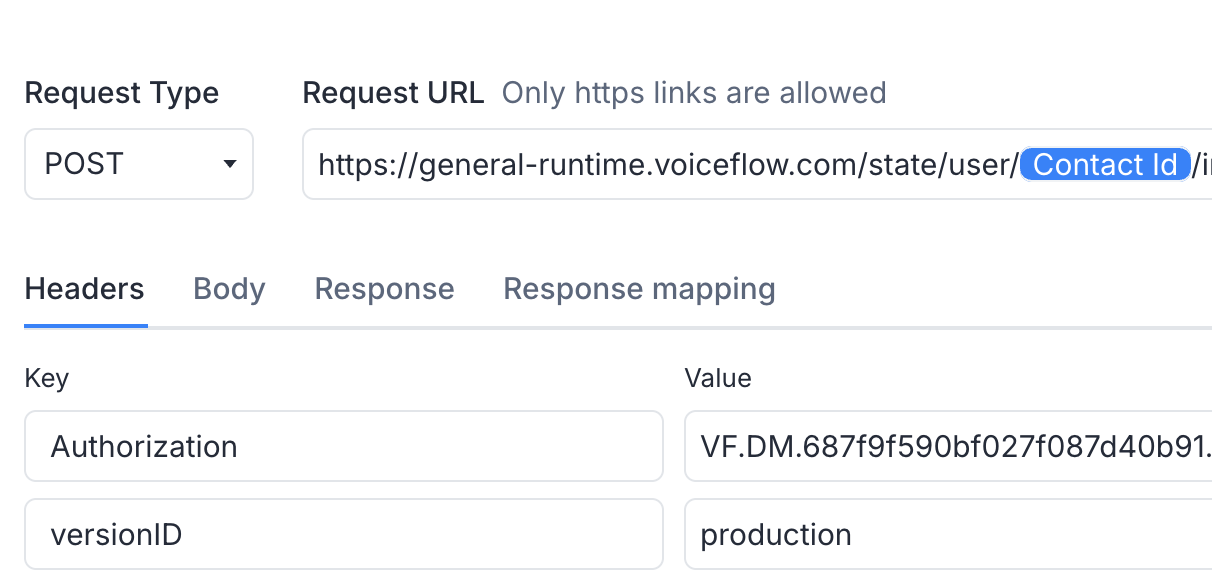The image size is (1212, 574).
Task: Go to the Response tab
Action: (x=384, y=289)
